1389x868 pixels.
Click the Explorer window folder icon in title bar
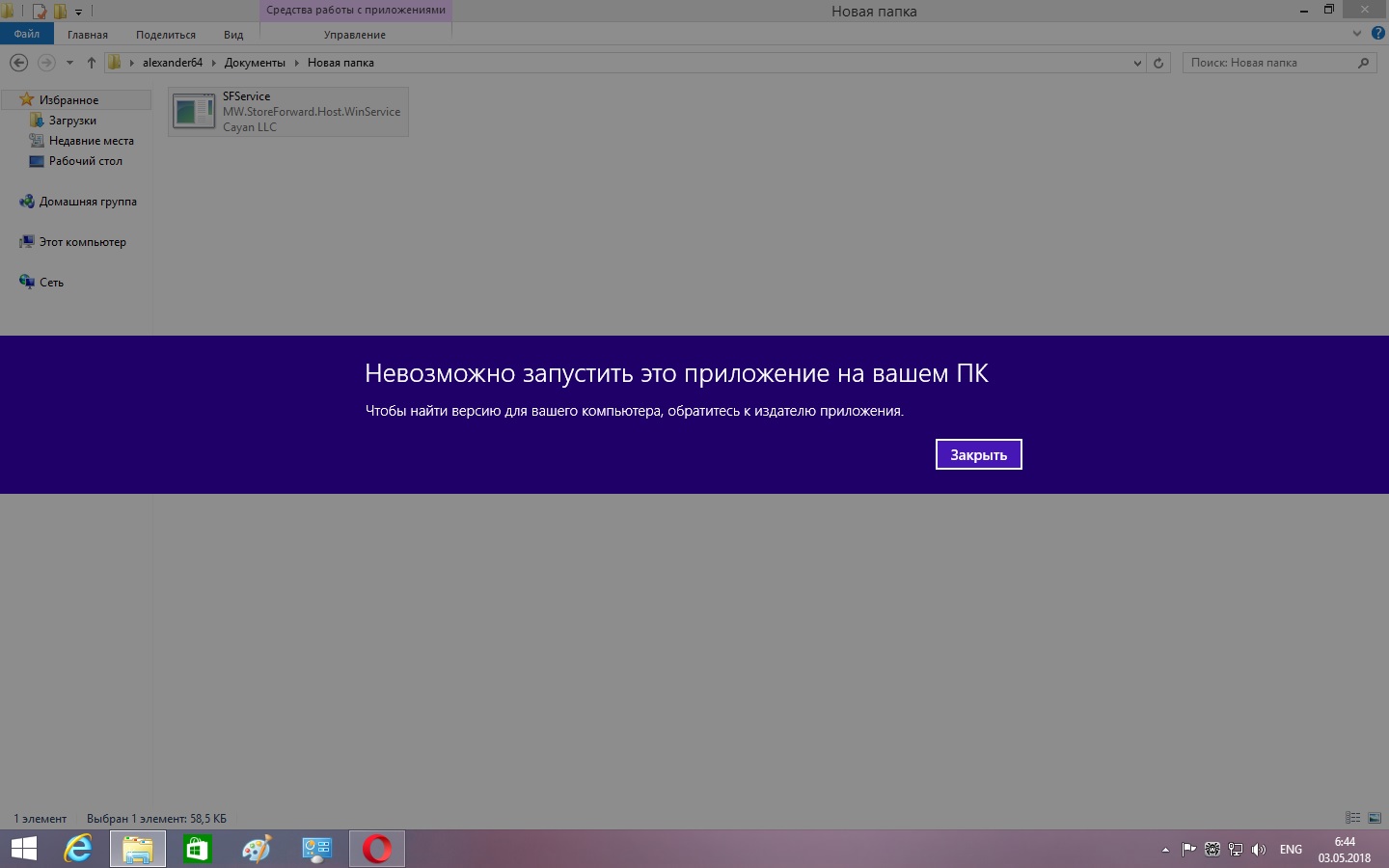[x=8, y=12]
